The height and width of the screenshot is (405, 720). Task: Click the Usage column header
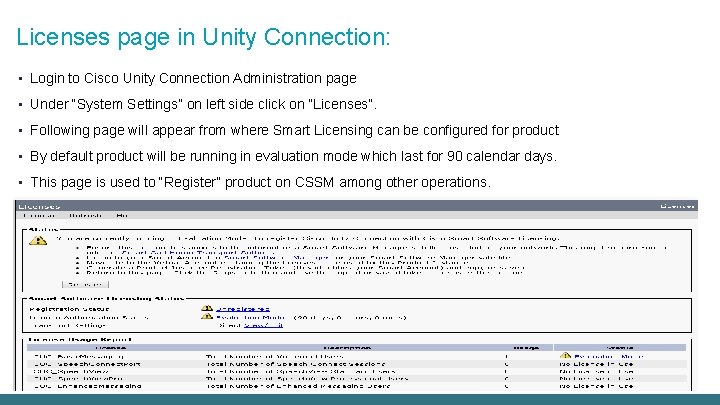(x=526, y=348)
